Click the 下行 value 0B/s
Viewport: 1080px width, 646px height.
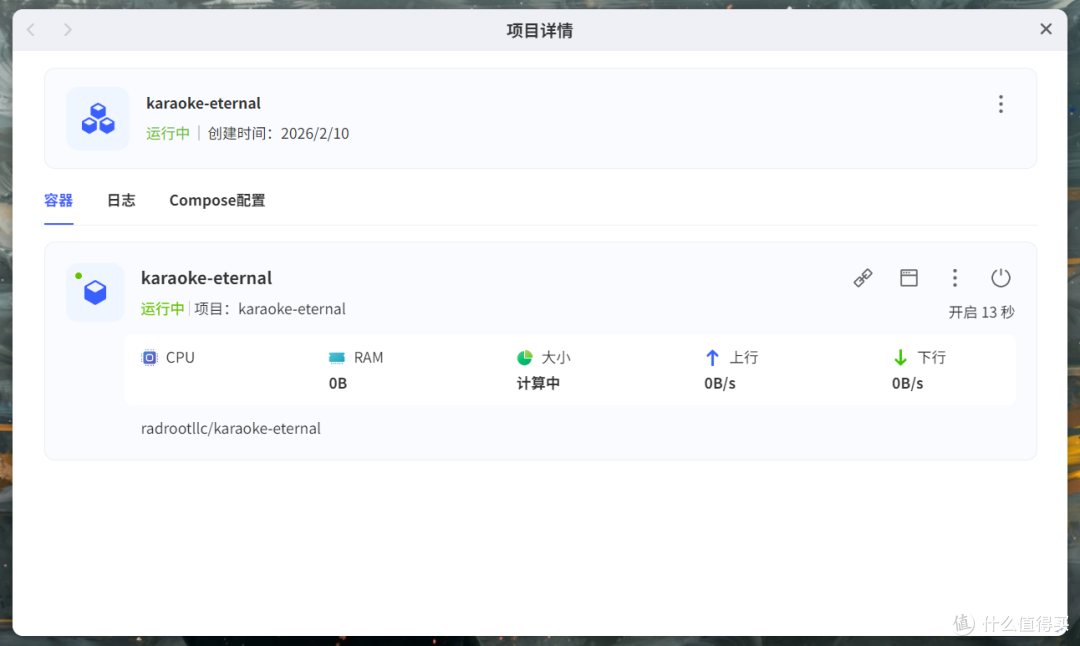(x=907, y=384)
